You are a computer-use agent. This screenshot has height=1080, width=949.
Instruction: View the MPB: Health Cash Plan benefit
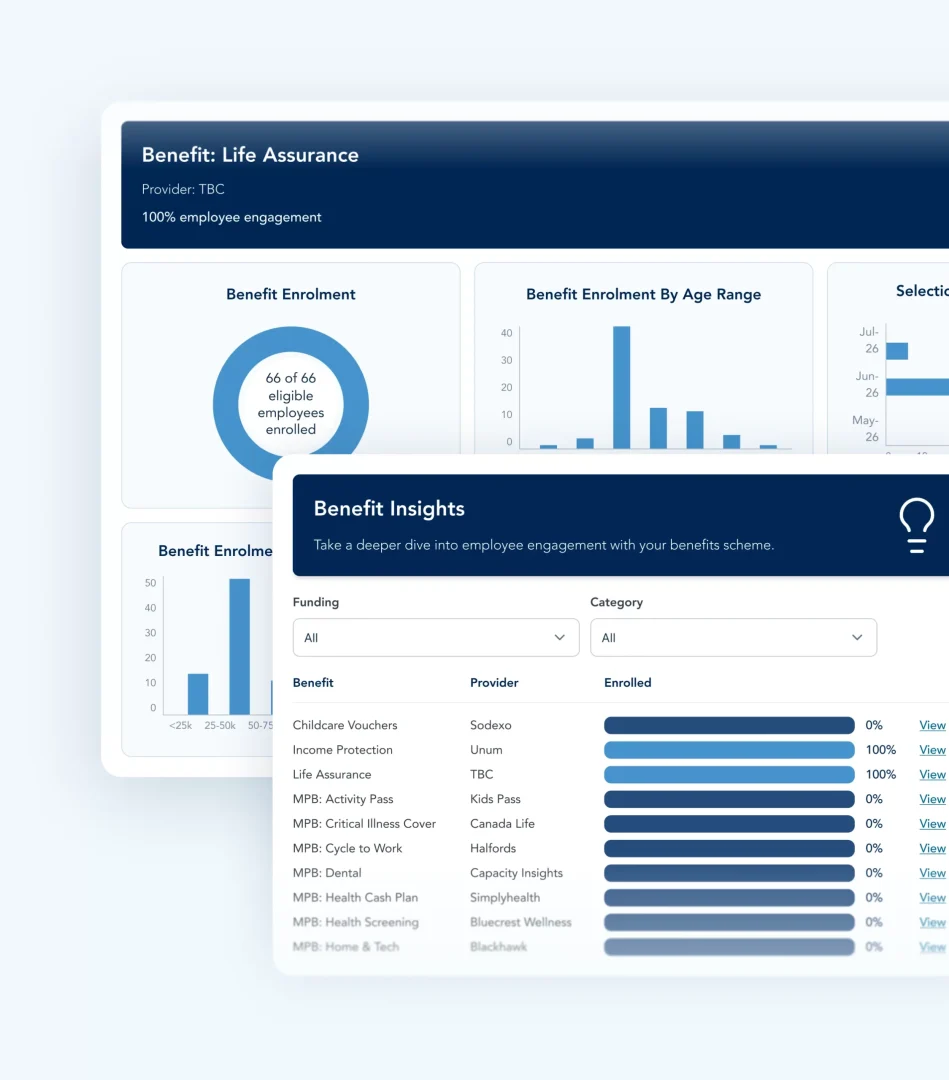click(x=932, y=897)
